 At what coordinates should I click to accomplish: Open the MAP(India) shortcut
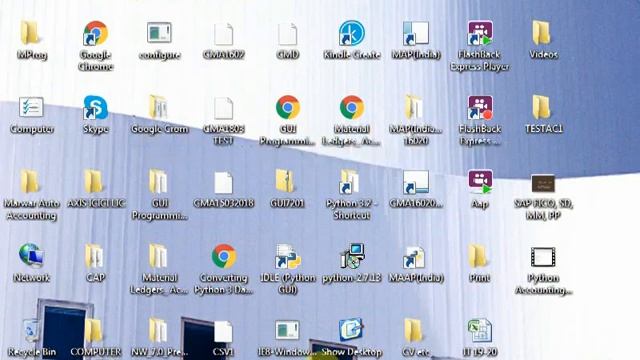[416, 33]
